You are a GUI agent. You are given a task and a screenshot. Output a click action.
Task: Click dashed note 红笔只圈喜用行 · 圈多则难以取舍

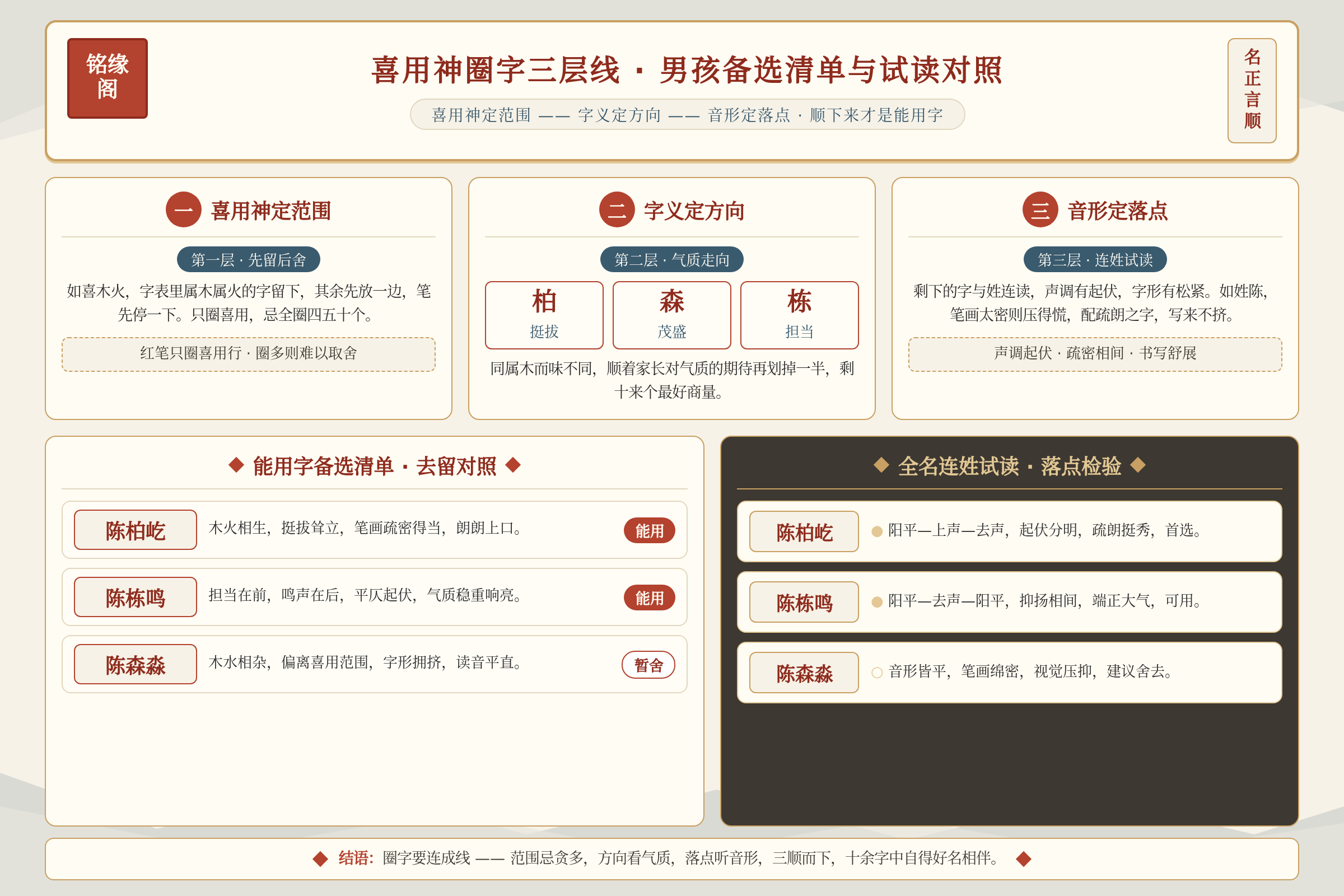[x=249, y=354]
